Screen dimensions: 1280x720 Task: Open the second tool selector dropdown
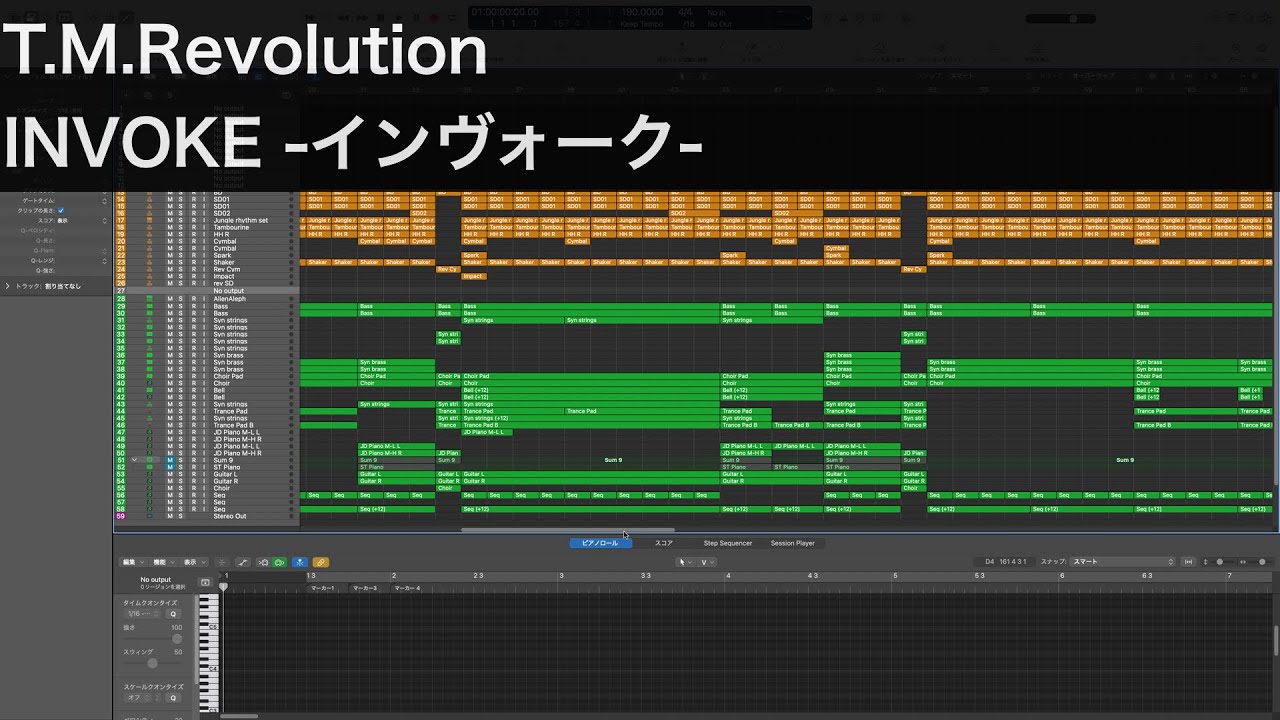(x=707, y=562)
